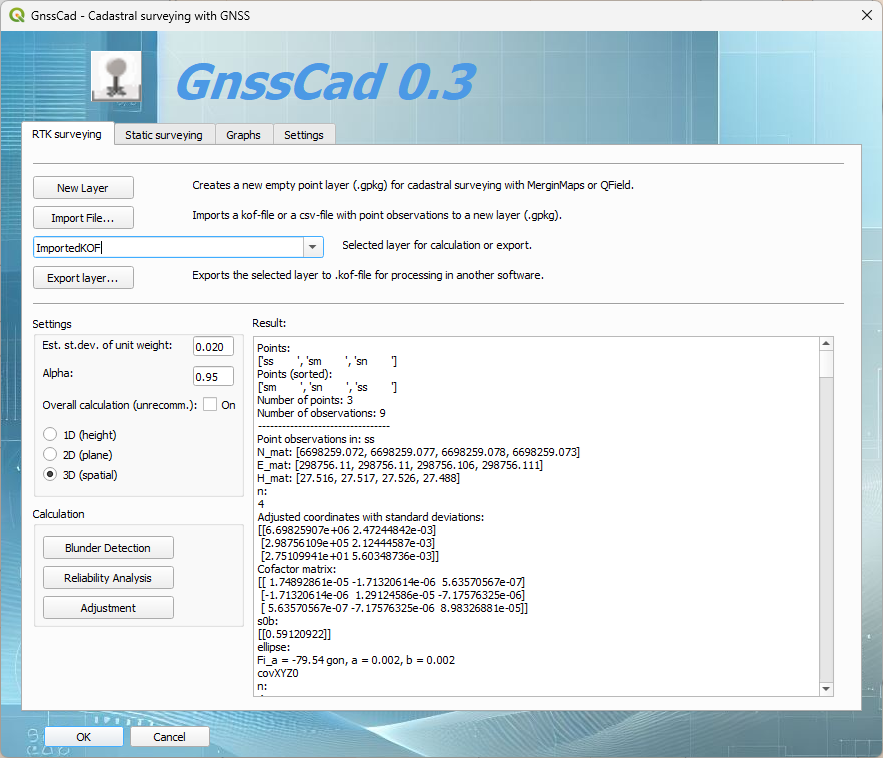Click the 'Cofactor matrix:' heading in results

tap(296, 569)
